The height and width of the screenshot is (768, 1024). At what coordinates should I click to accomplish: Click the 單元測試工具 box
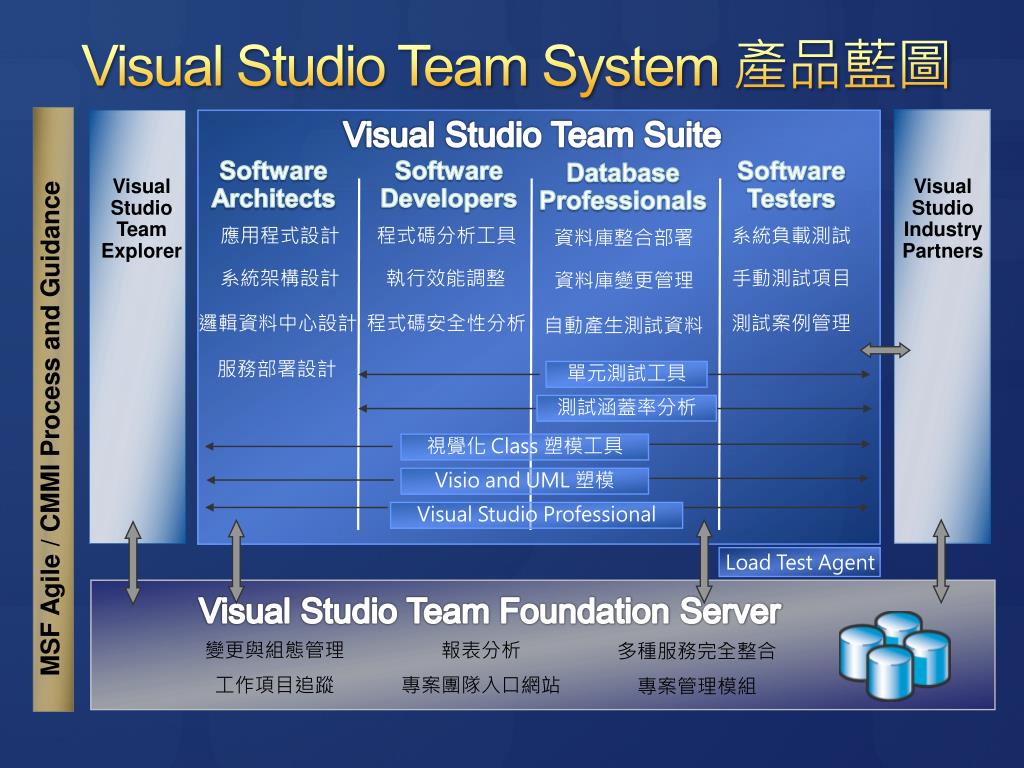coord(626,374)
